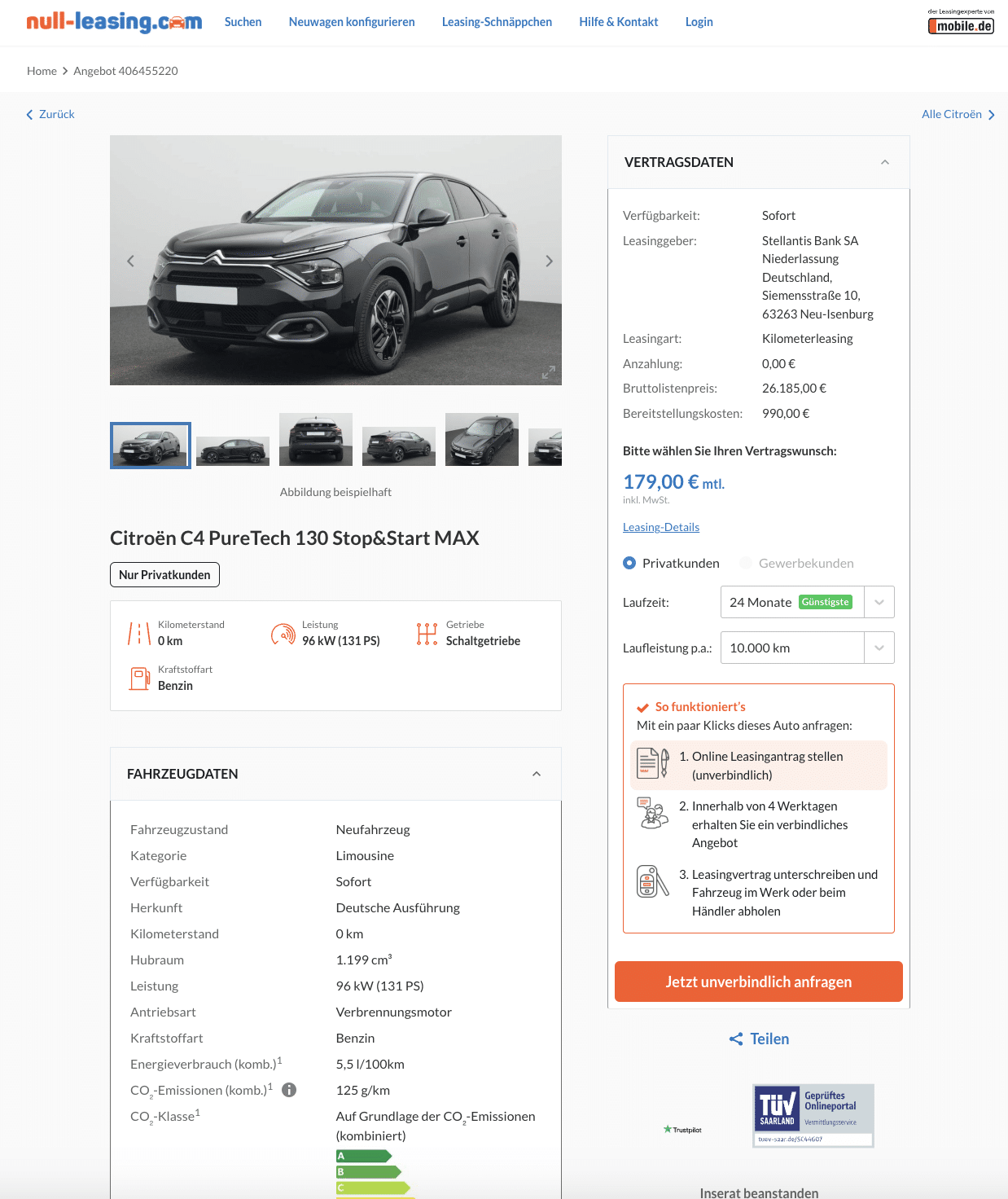Collapse the Fahrzeugdaten section
This screenshot has width=1008, height=1199.
[537, 774]
